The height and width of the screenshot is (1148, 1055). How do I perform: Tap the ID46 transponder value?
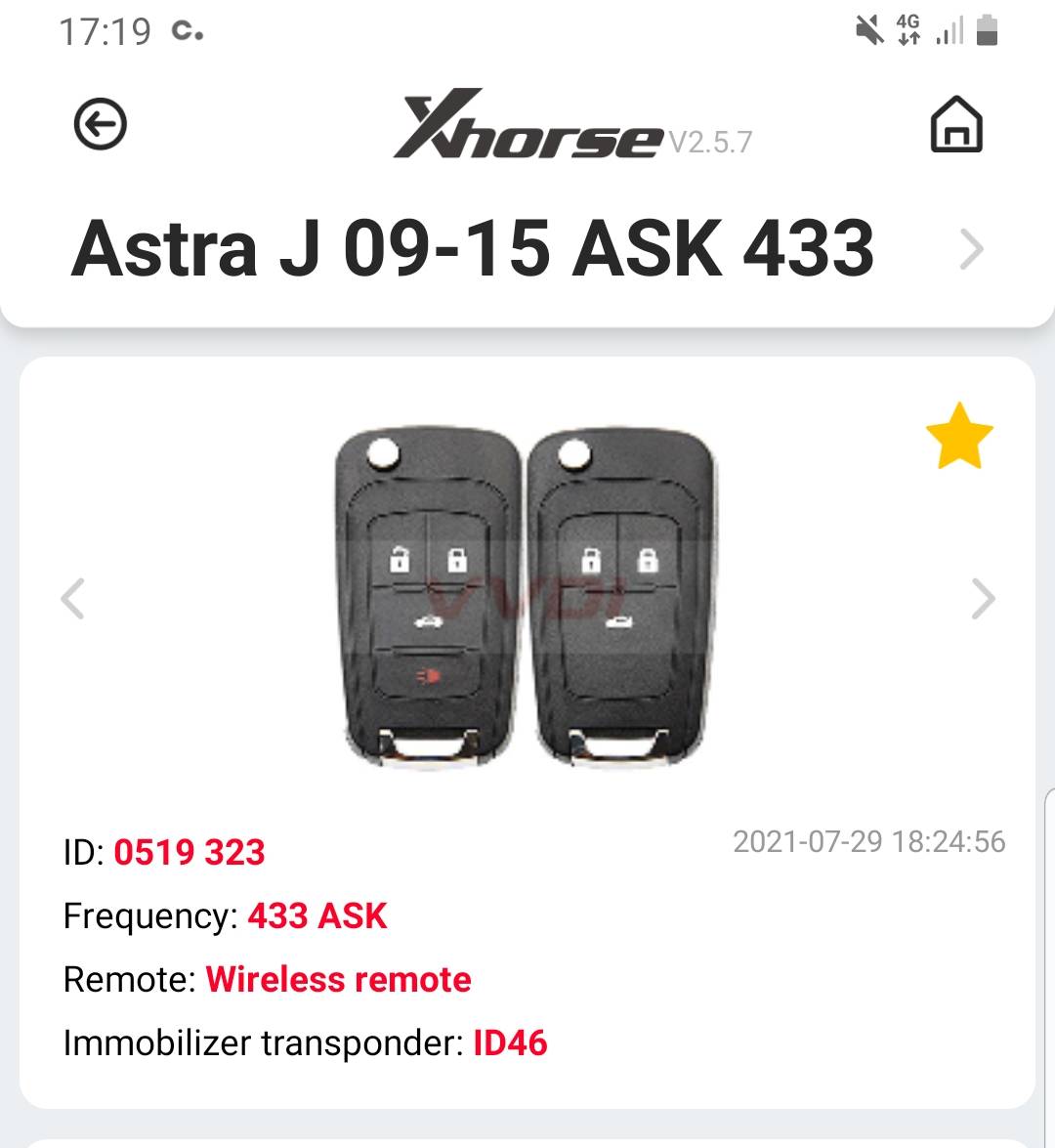510,1043
